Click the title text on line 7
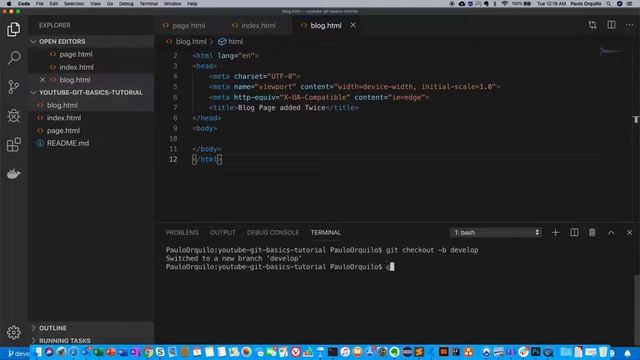Screen dimensions: 640x360 coord(282,108)
